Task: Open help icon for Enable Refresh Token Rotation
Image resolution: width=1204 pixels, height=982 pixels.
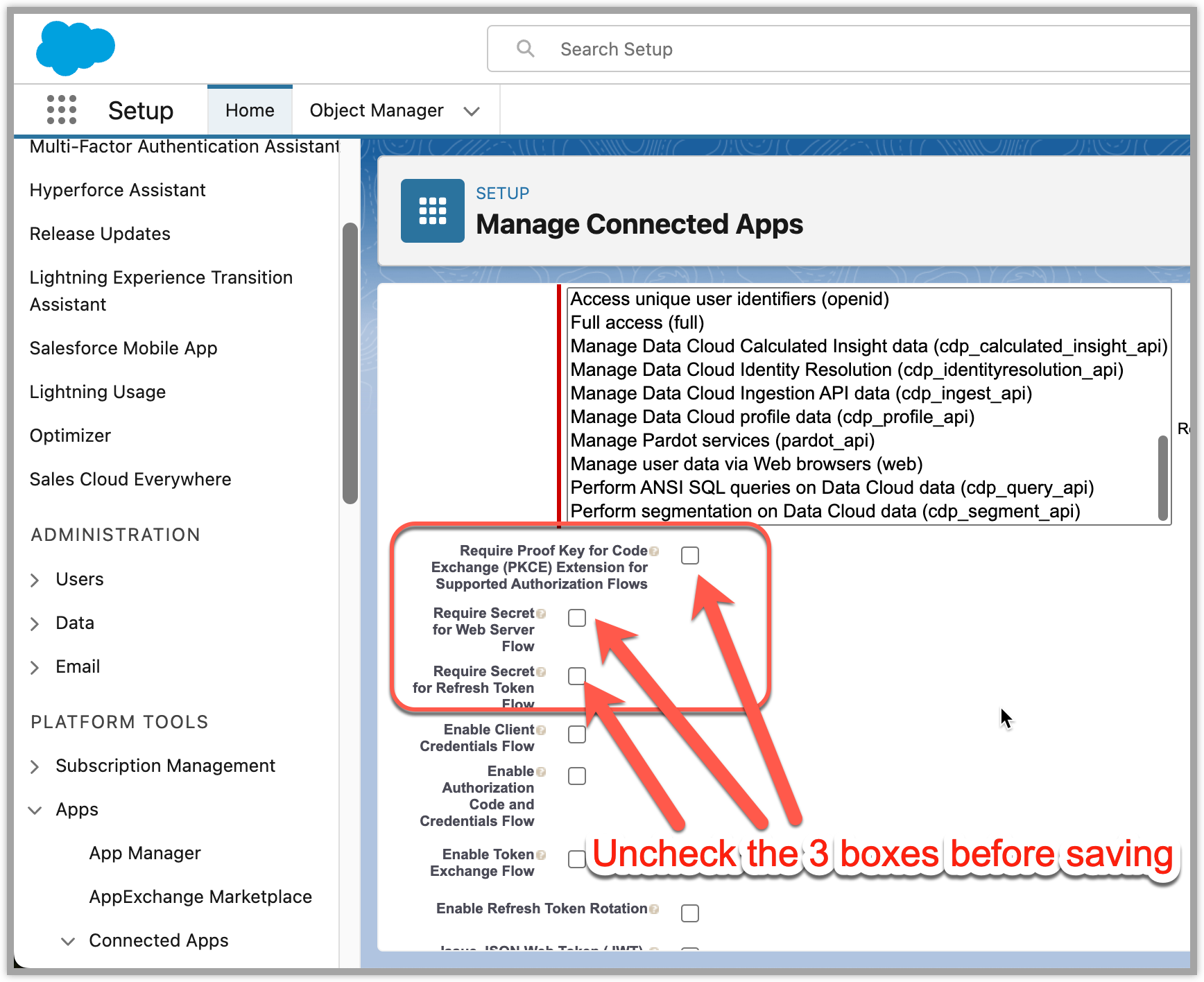Action: pyautogui.click(x=654, y=909)
